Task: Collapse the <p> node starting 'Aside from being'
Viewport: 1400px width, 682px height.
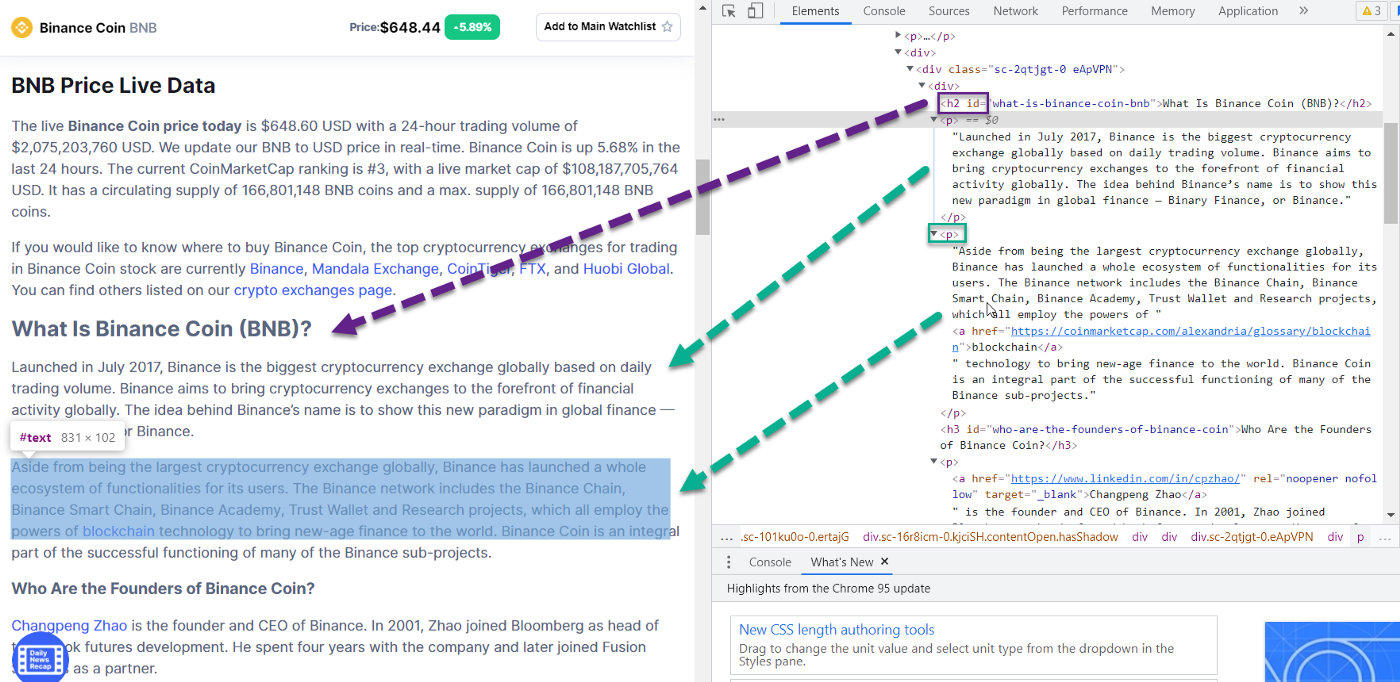Action: (x=934, y=234)
